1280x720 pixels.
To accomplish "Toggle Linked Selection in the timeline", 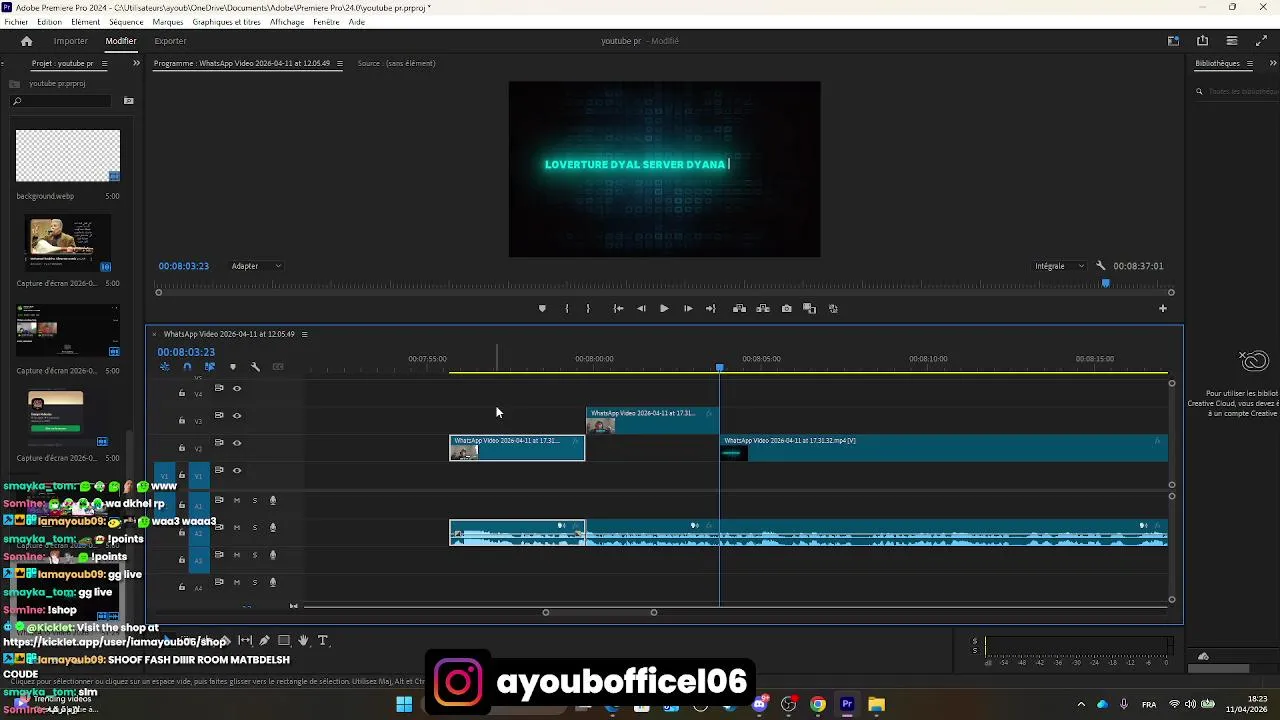I will 210,367.
